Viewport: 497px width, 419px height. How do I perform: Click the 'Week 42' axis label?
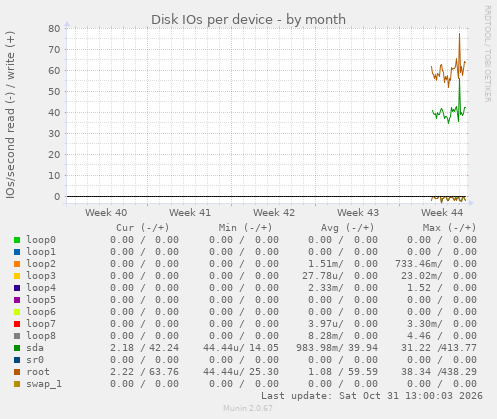tap(274, 213)
